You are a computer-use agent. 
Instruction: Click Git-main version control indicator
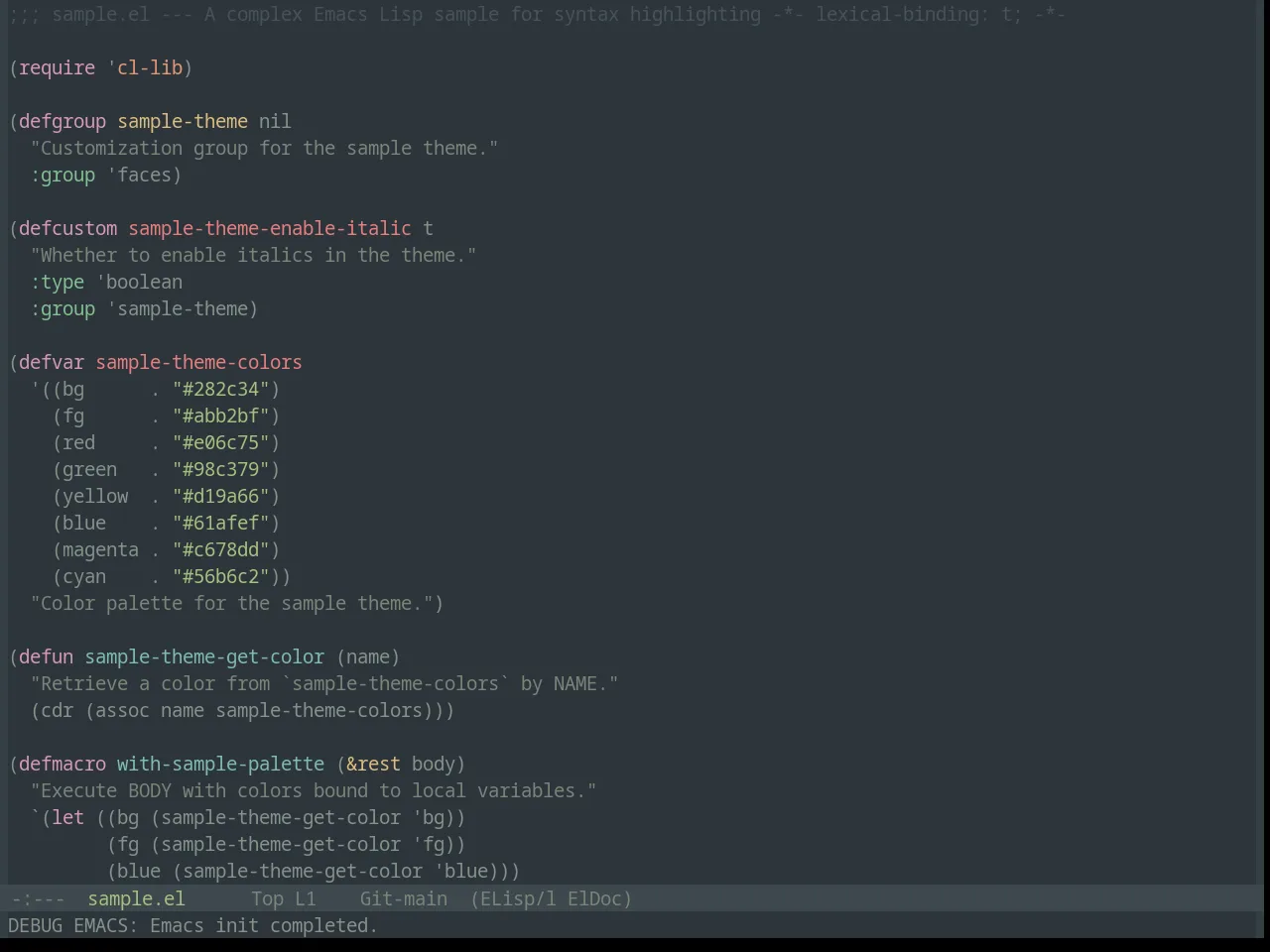pos(403,898)
